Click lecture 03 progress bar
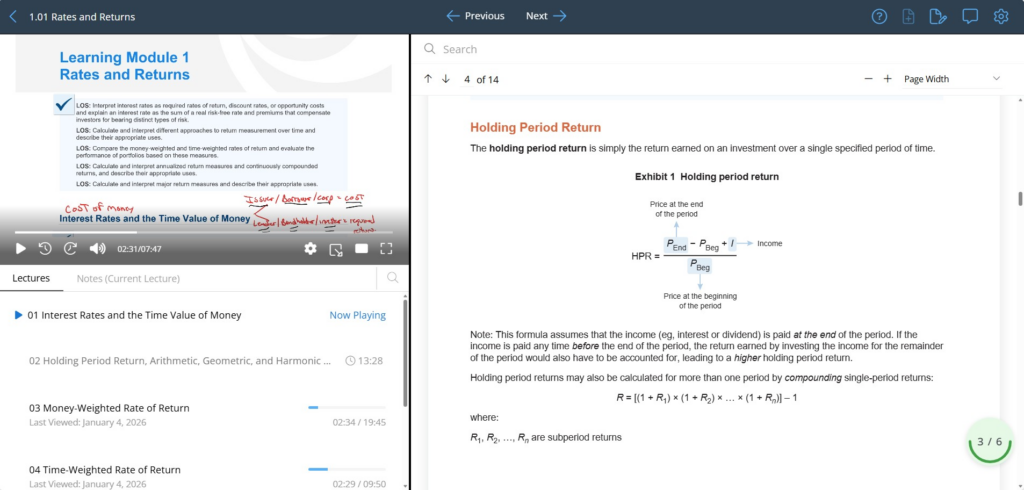This screenshot has width=1024, height=490. click(x=346, y=408)
